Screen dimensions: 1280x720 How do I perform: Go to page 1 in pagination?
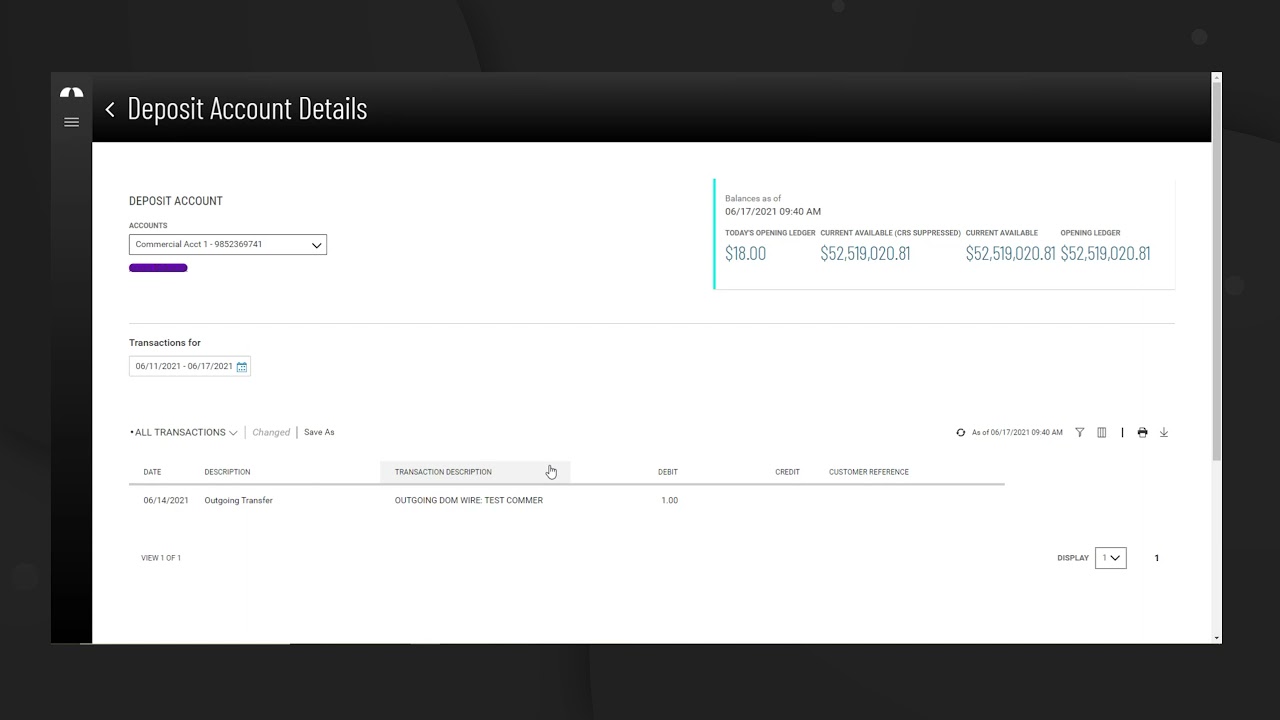click(x=1157, y=558)
